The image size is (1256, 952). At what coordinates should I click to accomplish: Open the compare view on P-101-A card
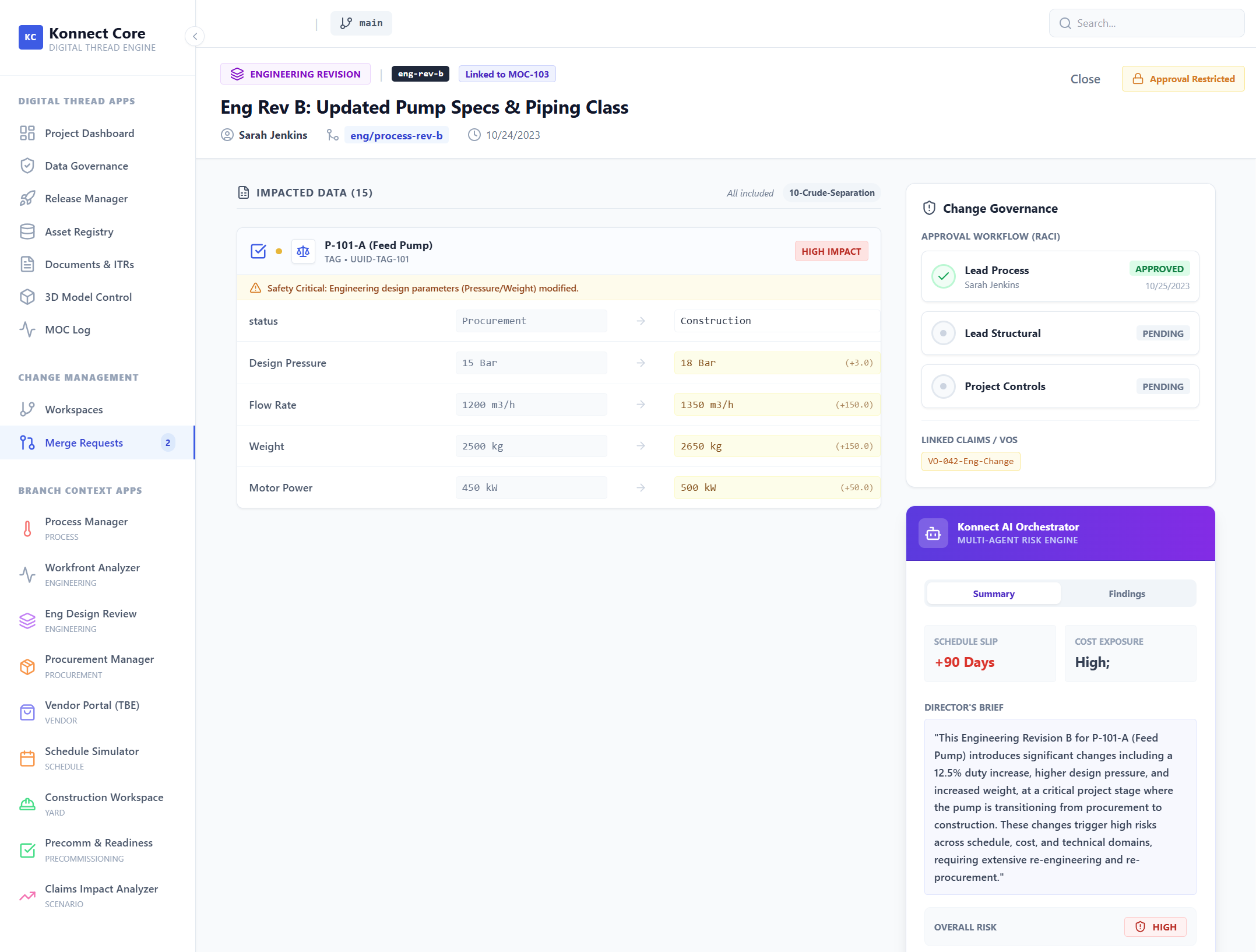click(303, 251)
